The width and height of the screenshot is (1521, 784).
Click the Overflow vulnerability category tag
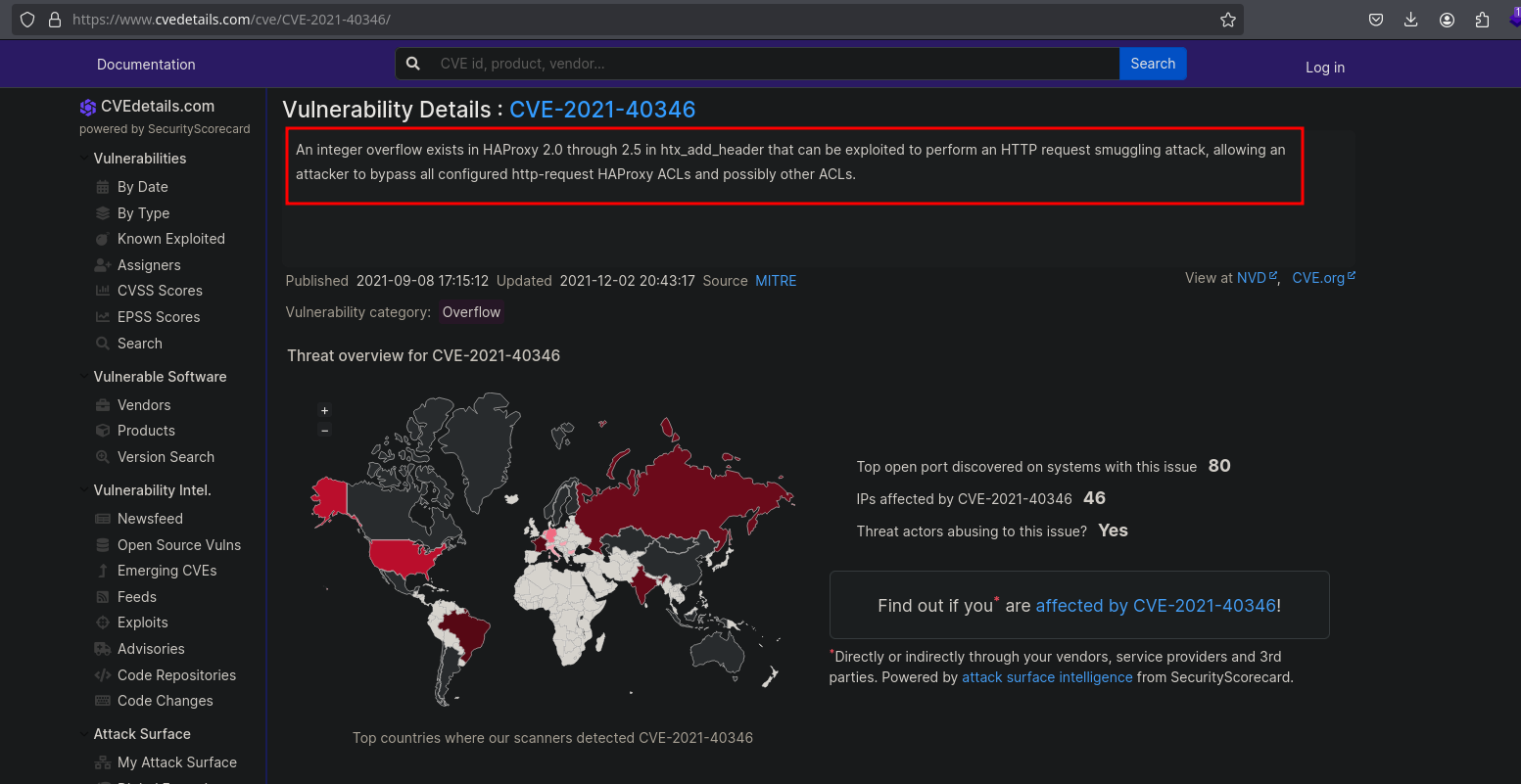click(x=471, y=312)
